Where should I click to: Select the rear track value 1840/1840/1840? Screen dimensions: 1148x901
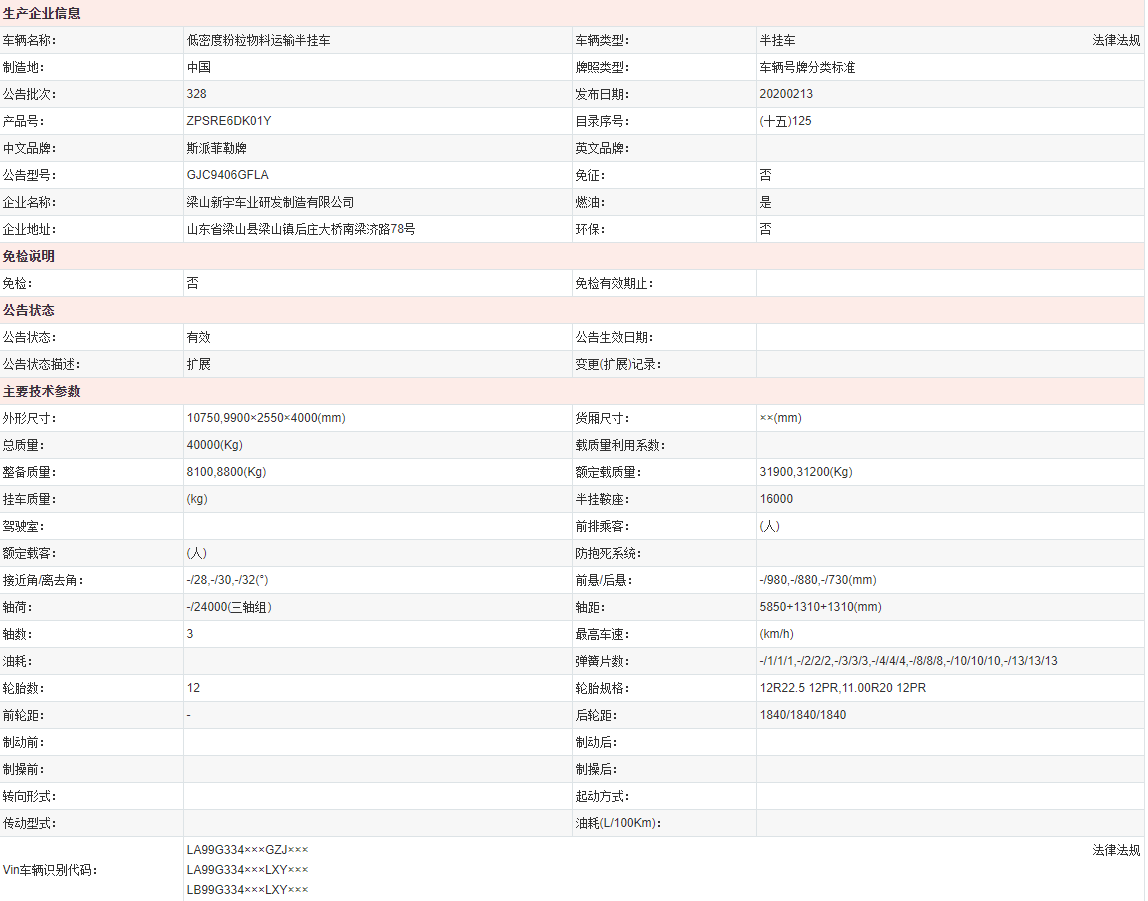[x=802, y=715]
